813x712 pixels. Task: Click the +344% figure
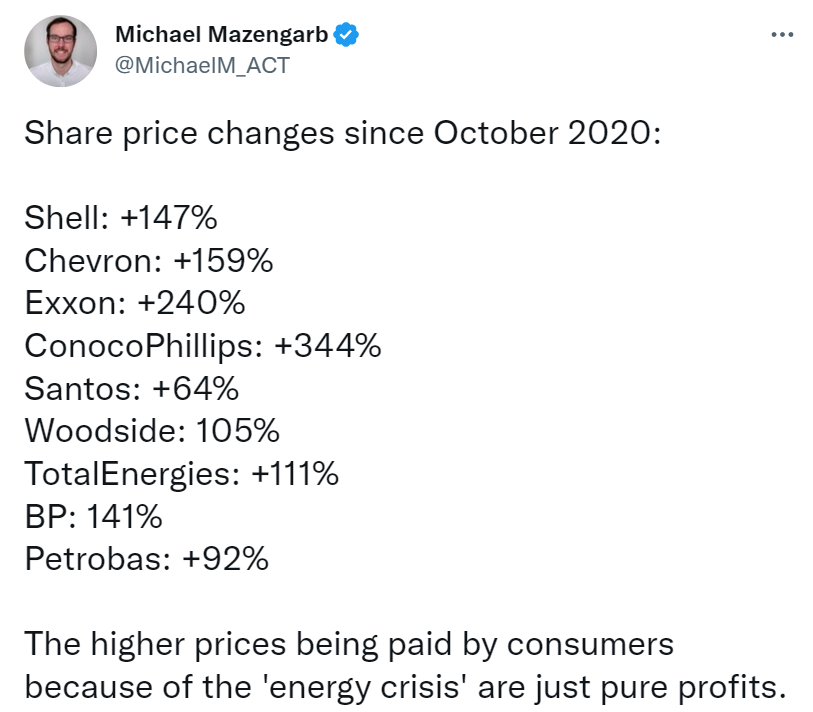click(328, 345)
